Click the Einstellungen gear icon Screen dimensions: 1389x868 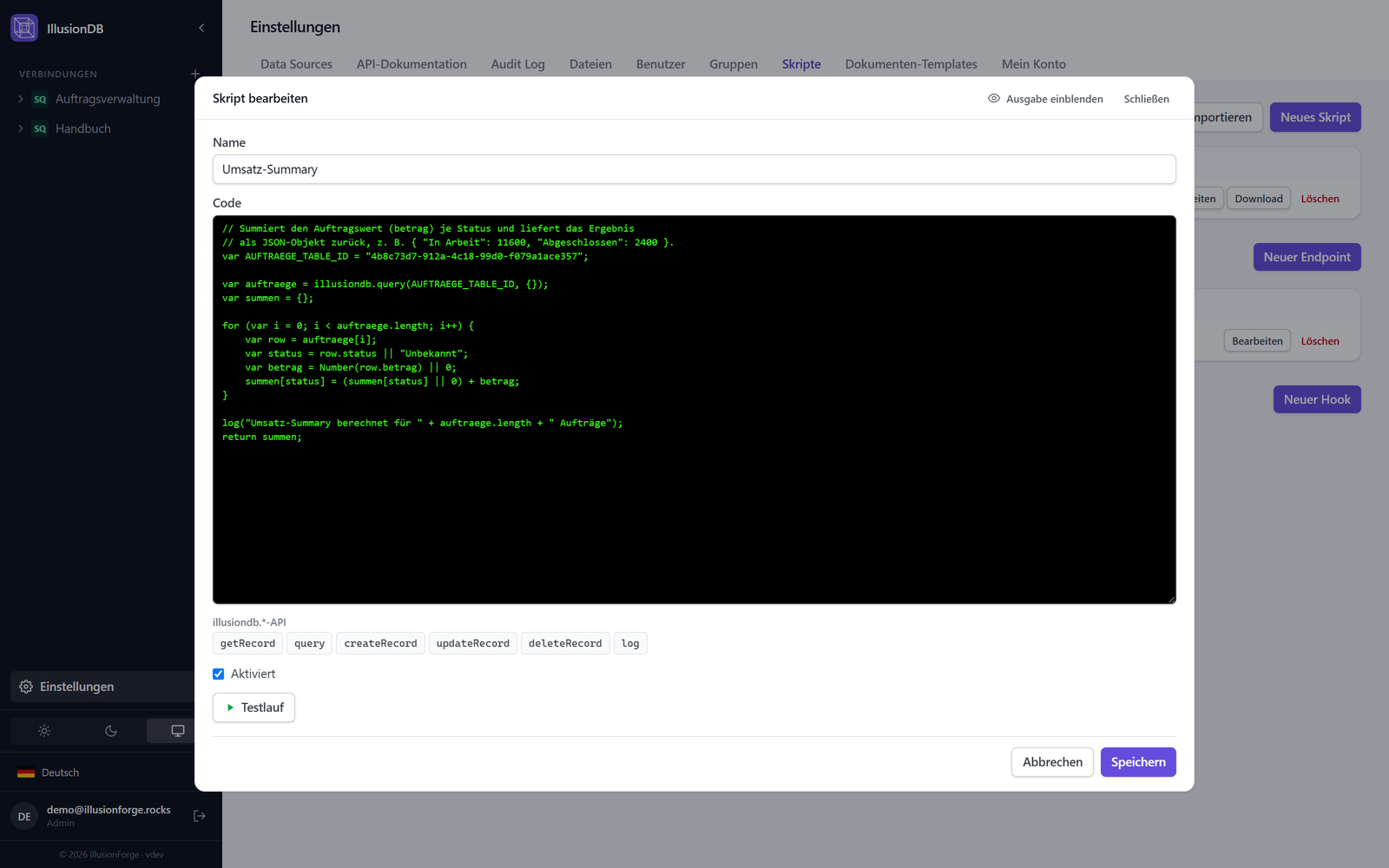[x=26, y=687]
